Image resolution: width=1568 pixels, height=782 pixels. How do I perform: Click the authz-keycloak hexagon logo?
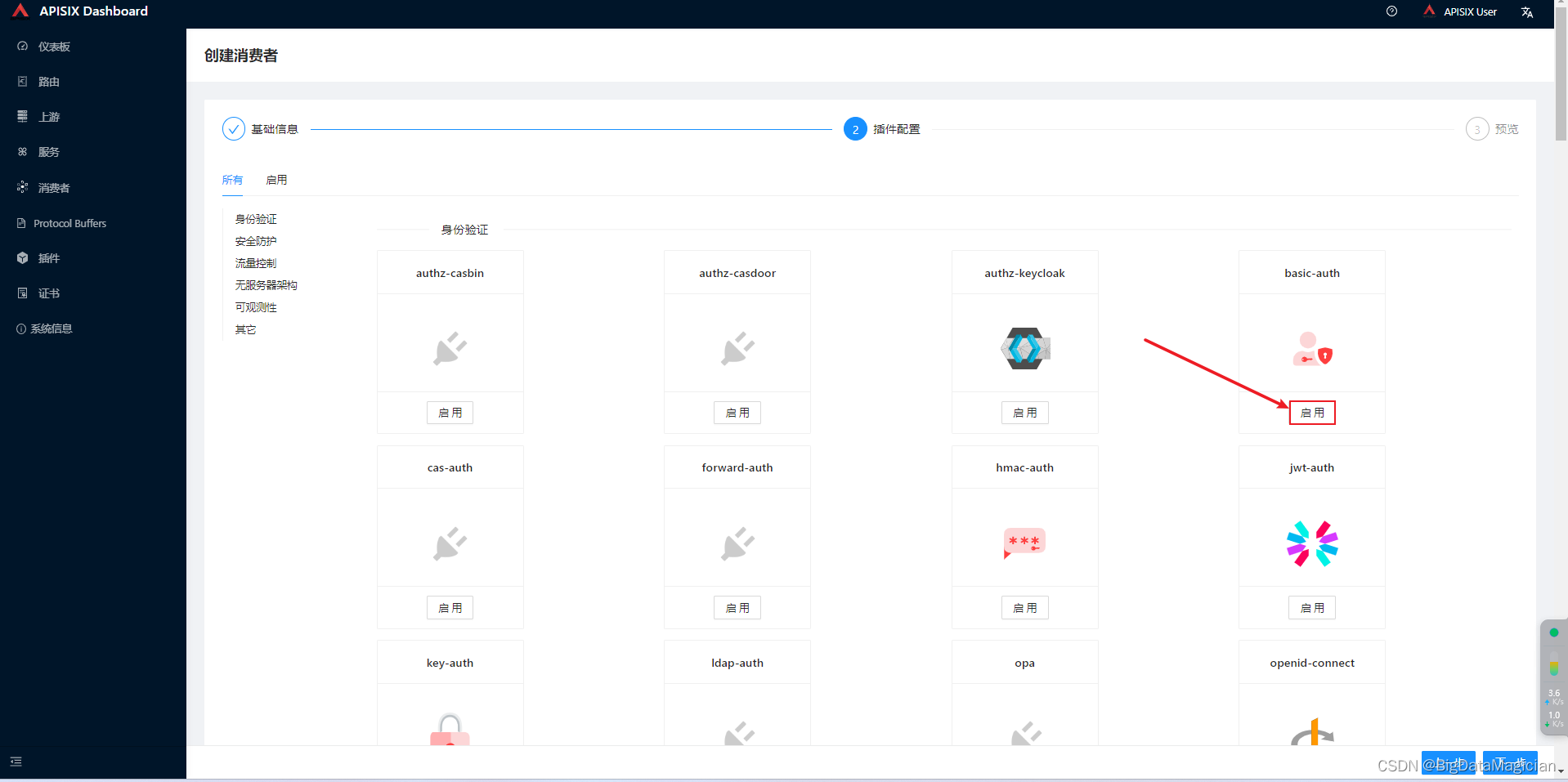tap(1025, 349)
